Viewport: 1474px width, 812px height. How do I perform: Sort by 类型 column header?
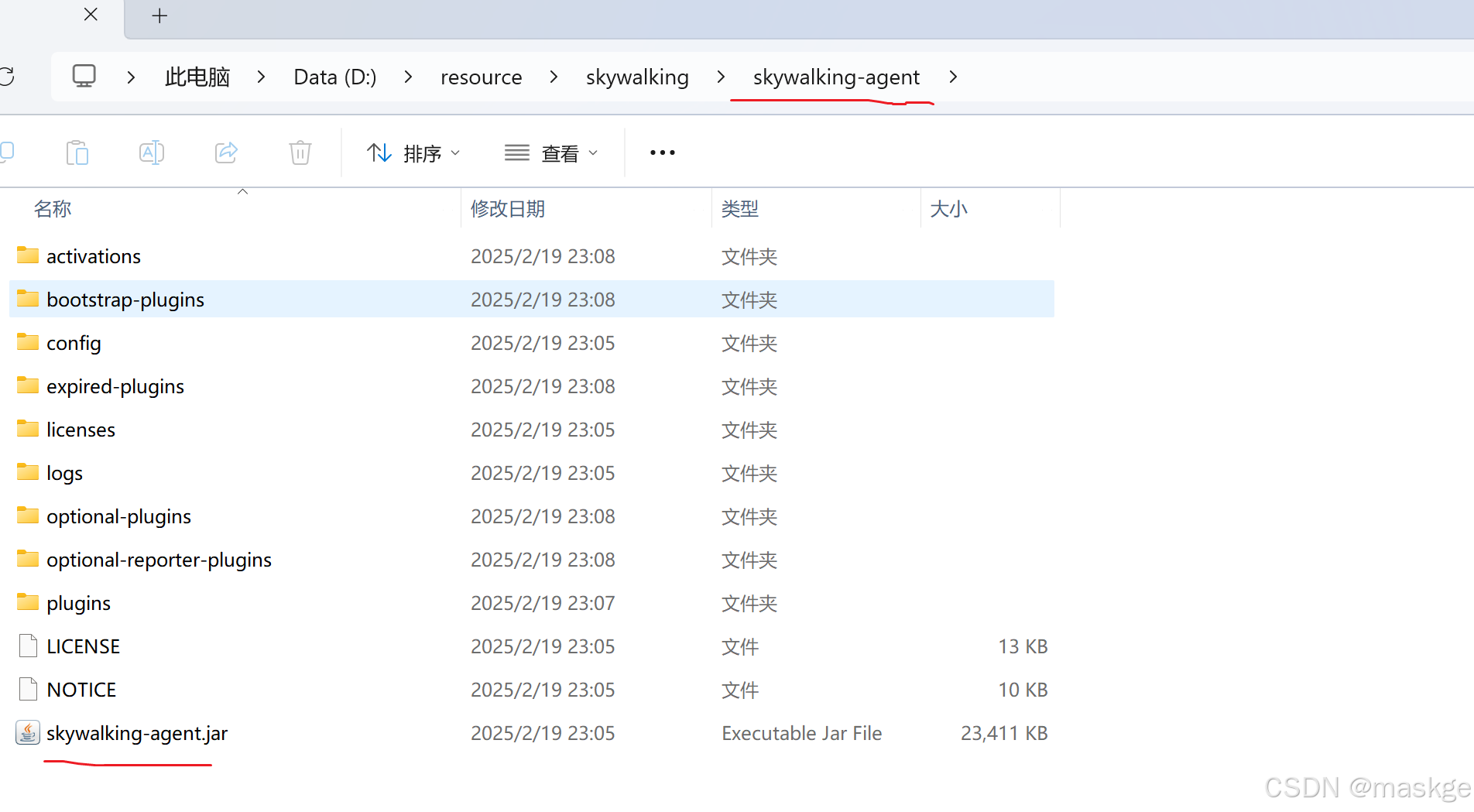coord(740,208)
